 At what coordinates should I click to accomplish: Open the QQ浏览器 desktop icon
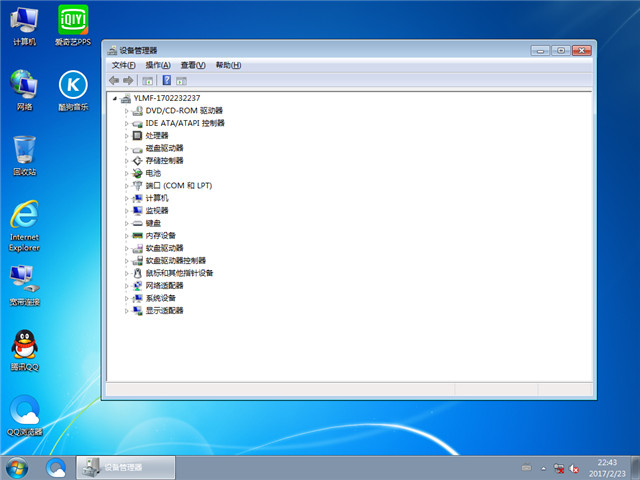24,415
